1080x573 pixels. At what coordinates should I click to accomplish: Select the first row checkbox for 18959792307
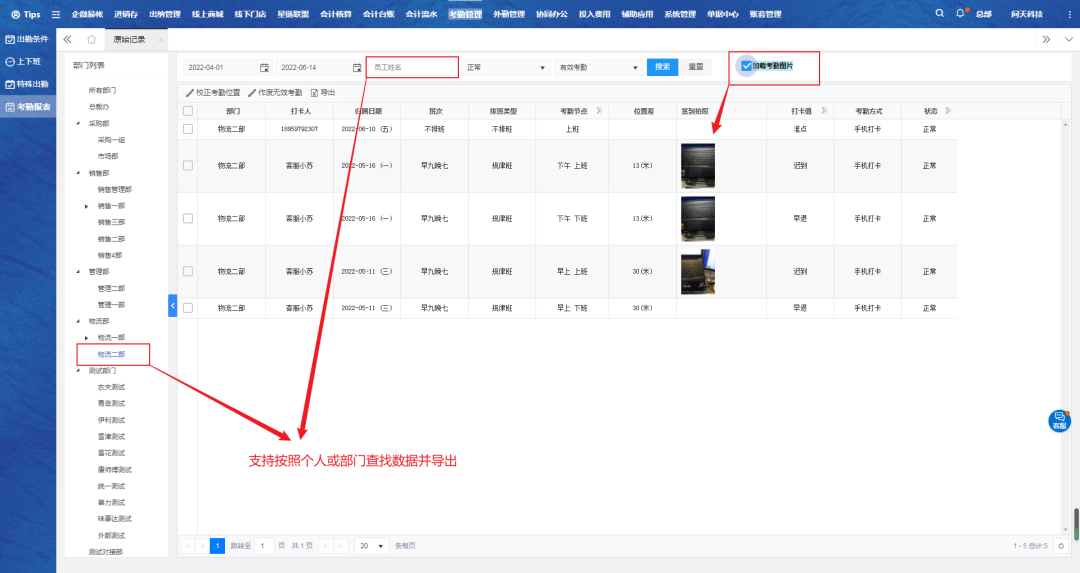point(187,129)
